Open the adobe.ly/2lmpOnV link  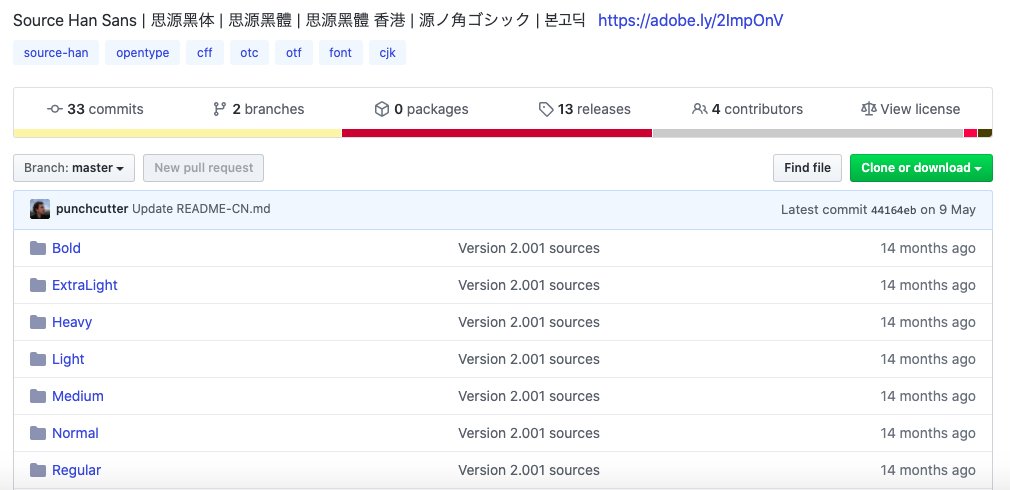(x=691, y=21)
